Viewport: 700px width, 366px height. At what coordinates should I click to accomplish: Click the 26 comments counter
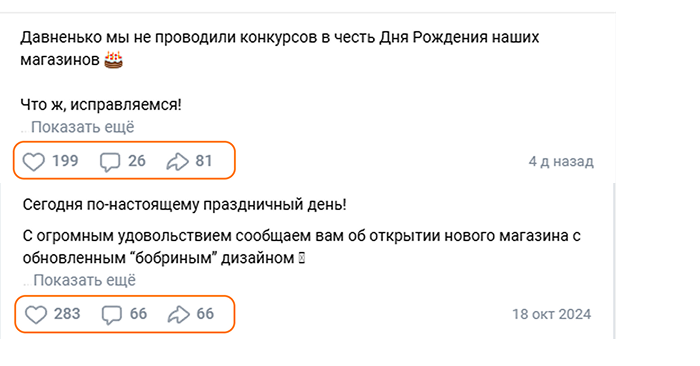(x=137, y=161)
